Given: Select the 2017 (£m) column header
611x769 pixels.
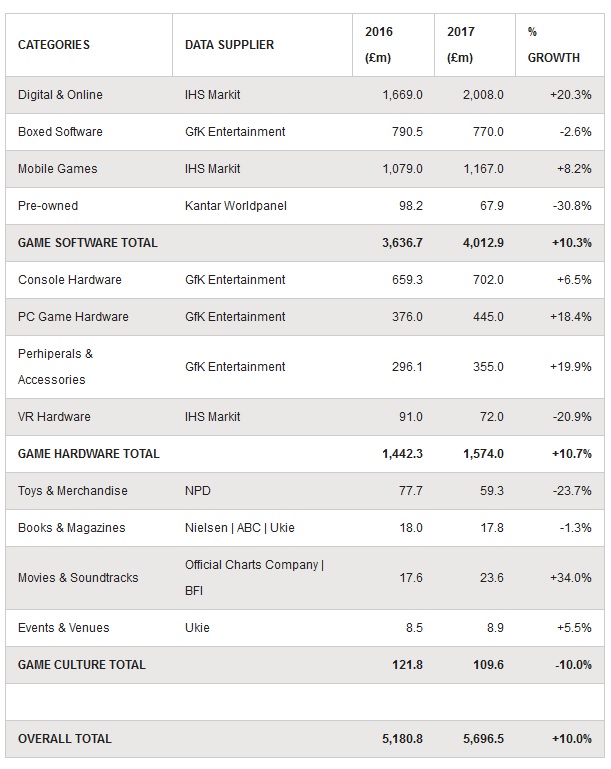Looking at the screenshot, I should point(460,45).
